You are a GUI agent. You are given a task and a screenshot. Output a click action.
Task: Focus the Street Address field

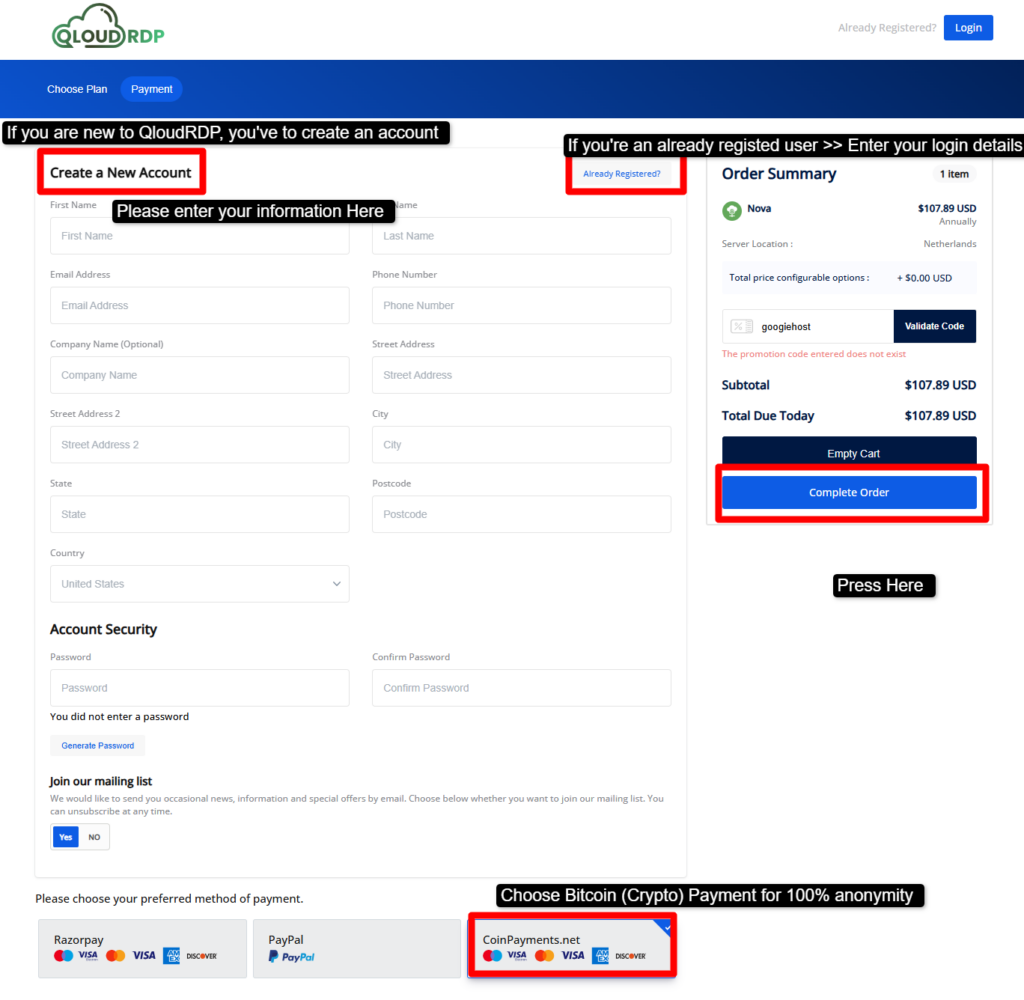coord(522,375)
